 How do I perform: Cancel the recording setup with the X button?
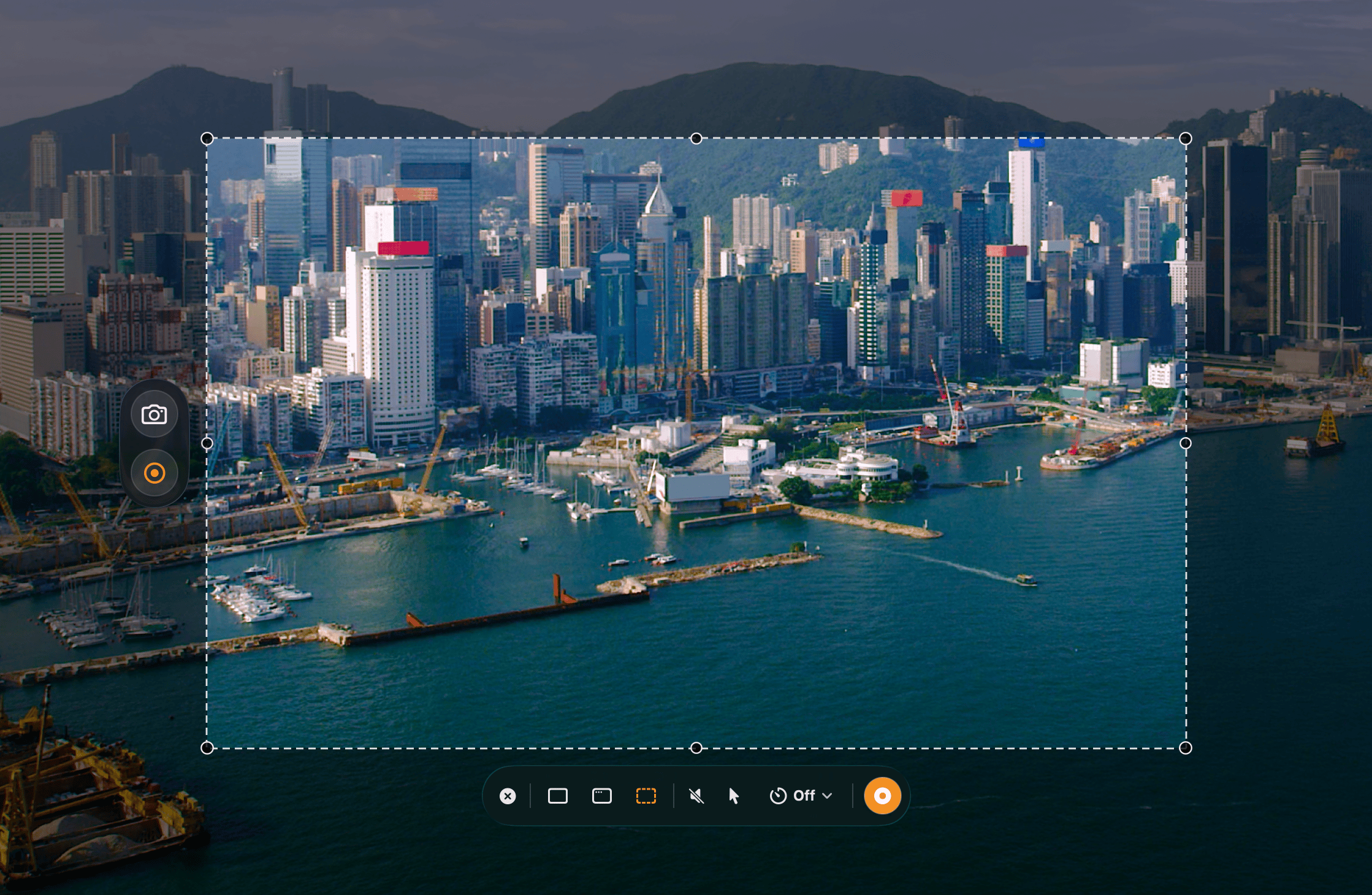[508, 796]
